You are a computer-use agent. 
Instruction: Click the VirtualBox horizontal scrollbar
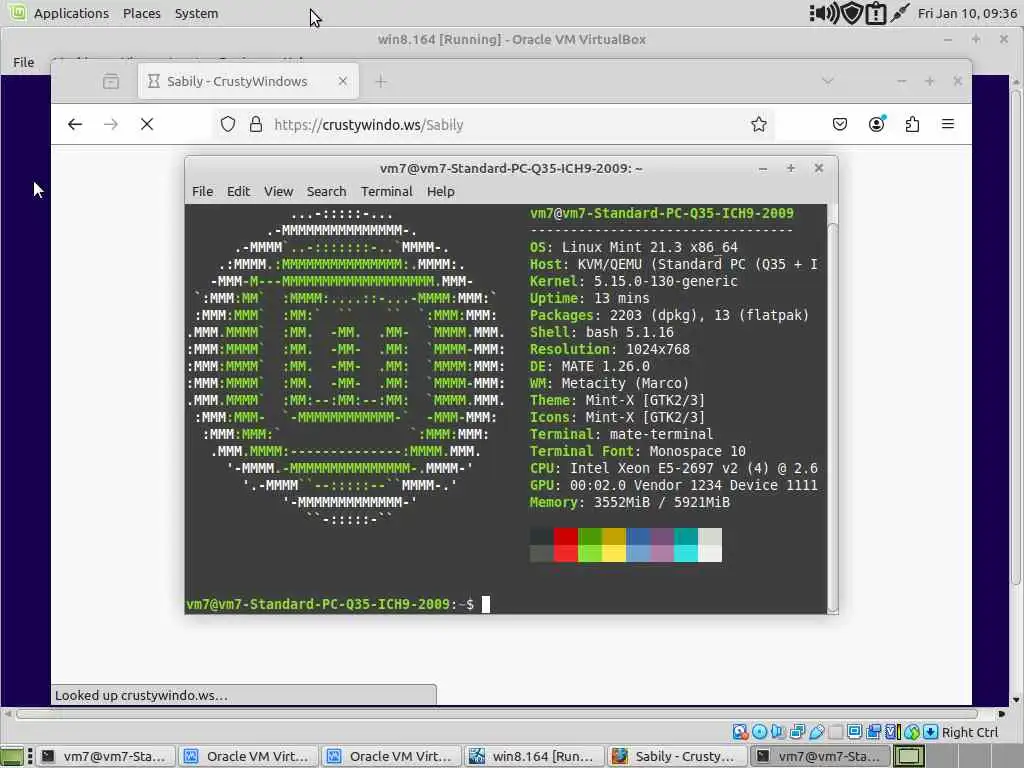(496, 713)
